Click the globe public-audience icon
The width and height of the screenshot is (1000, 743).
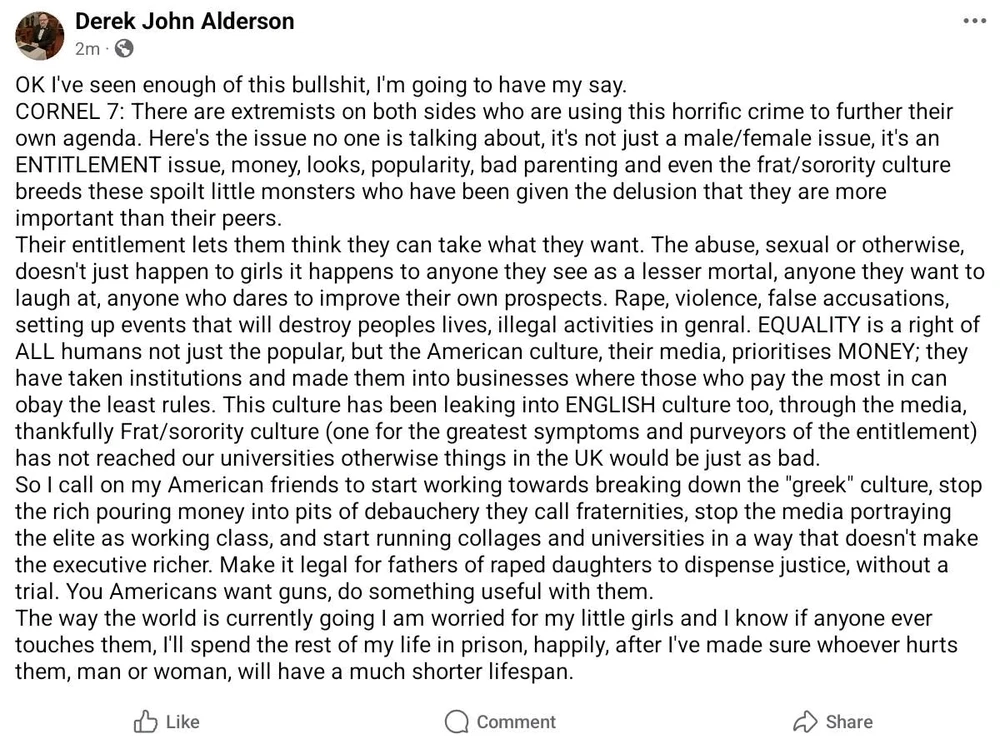pyautogui.click(x=124, y=48)
